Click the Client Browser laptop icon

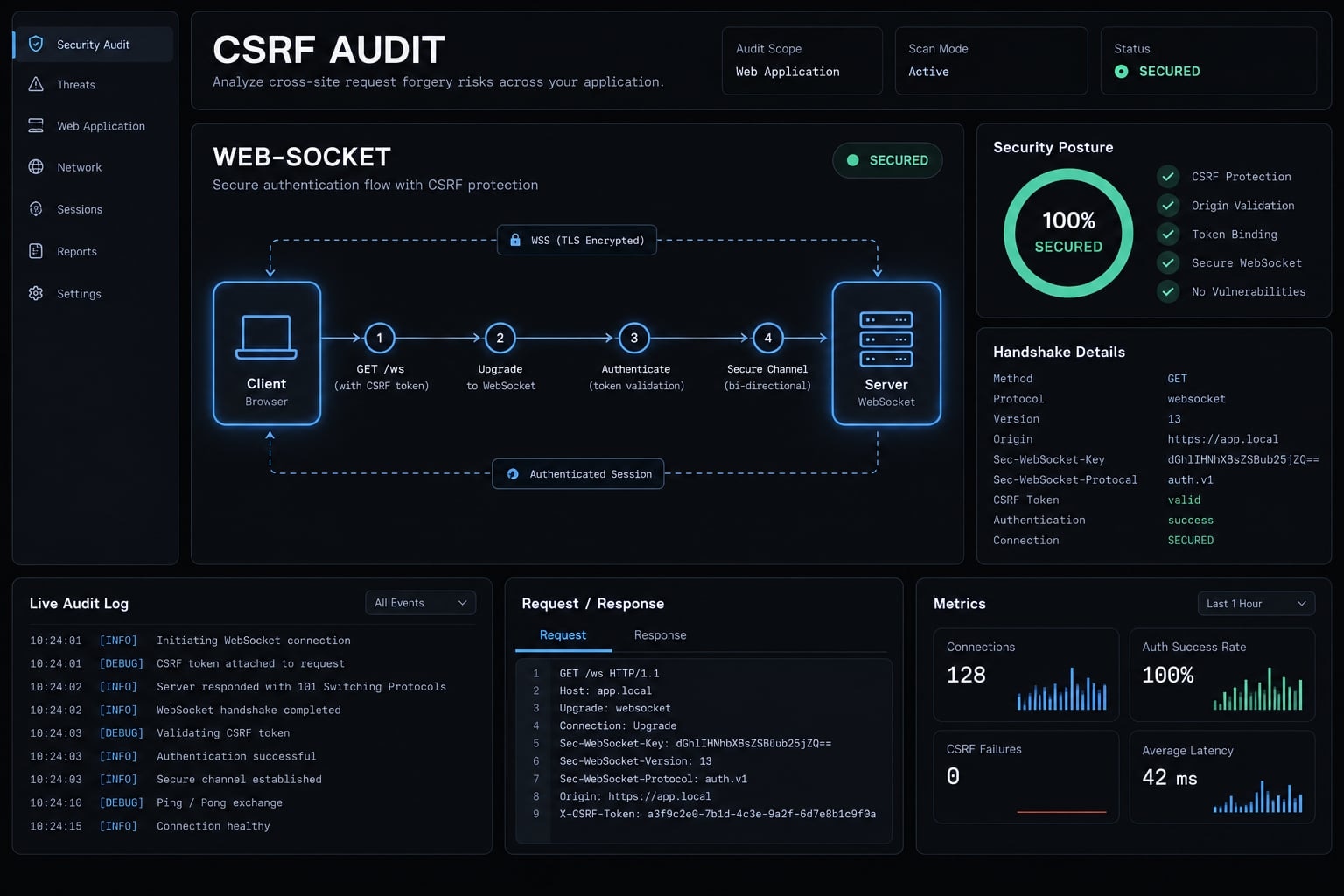pyautogui.click(x=266, y=338)
